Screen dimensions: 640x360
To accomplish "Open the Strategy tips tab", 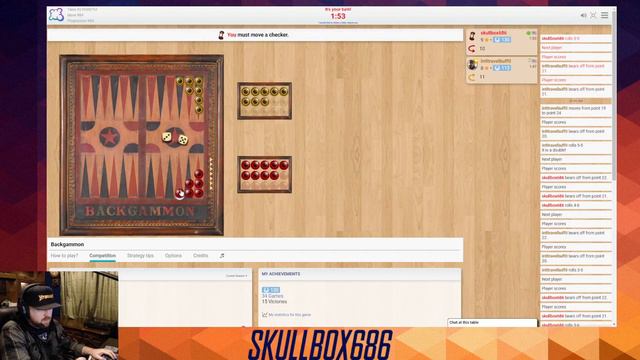I will click(x=140, y=256).
